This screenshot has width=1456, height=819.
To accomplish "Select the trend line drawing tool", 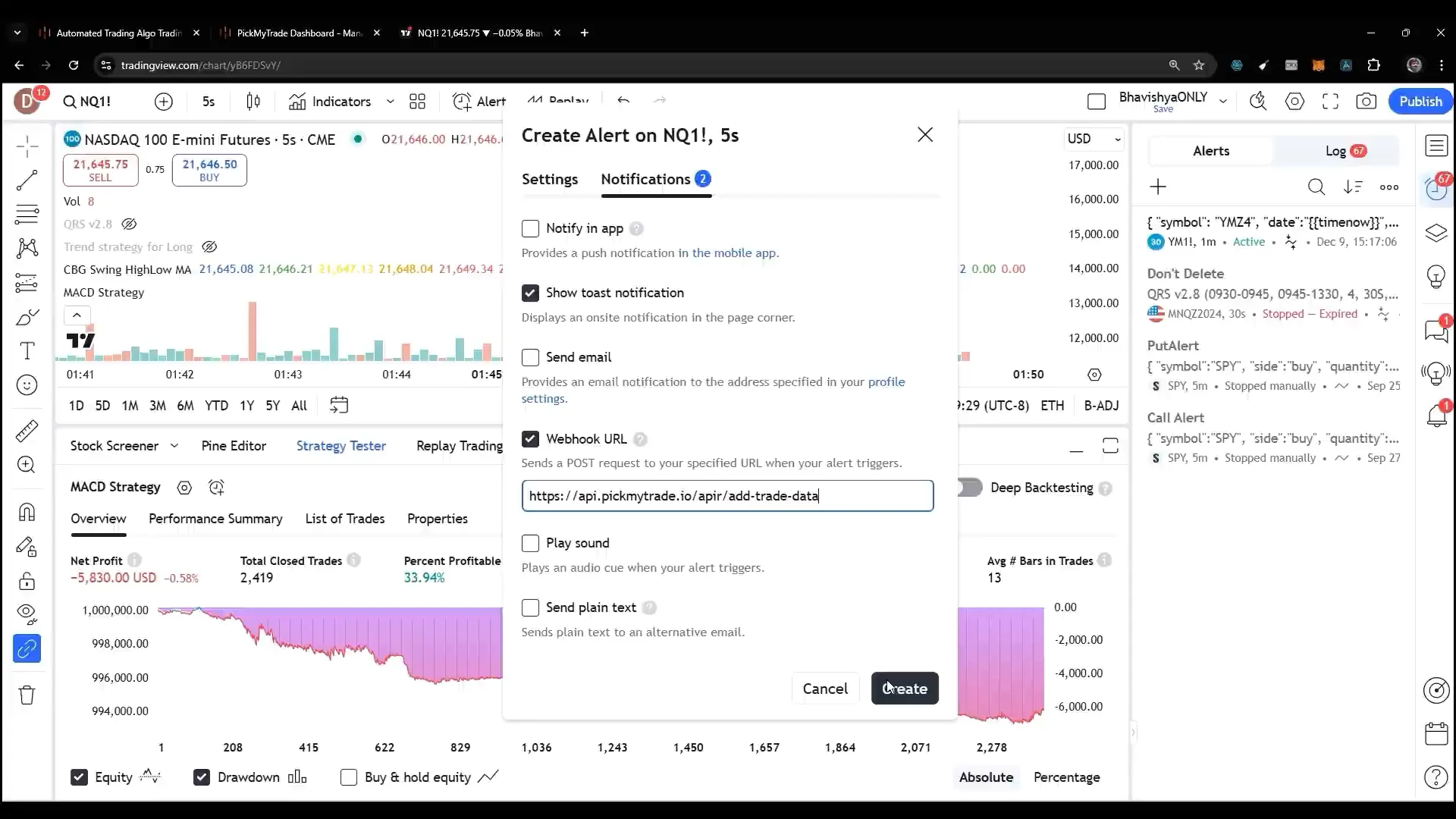I will tap(27, 180).
